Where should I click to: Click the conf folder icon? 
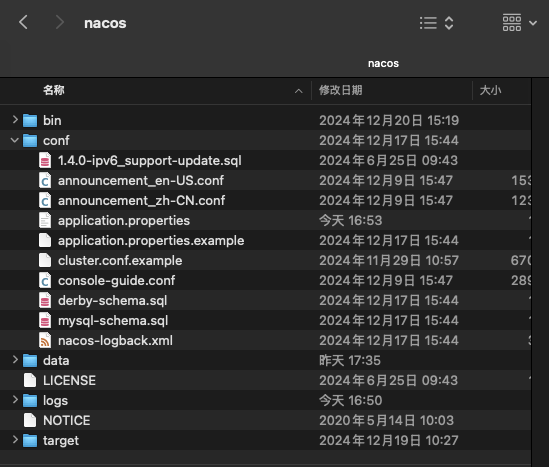tap(30, 140)
